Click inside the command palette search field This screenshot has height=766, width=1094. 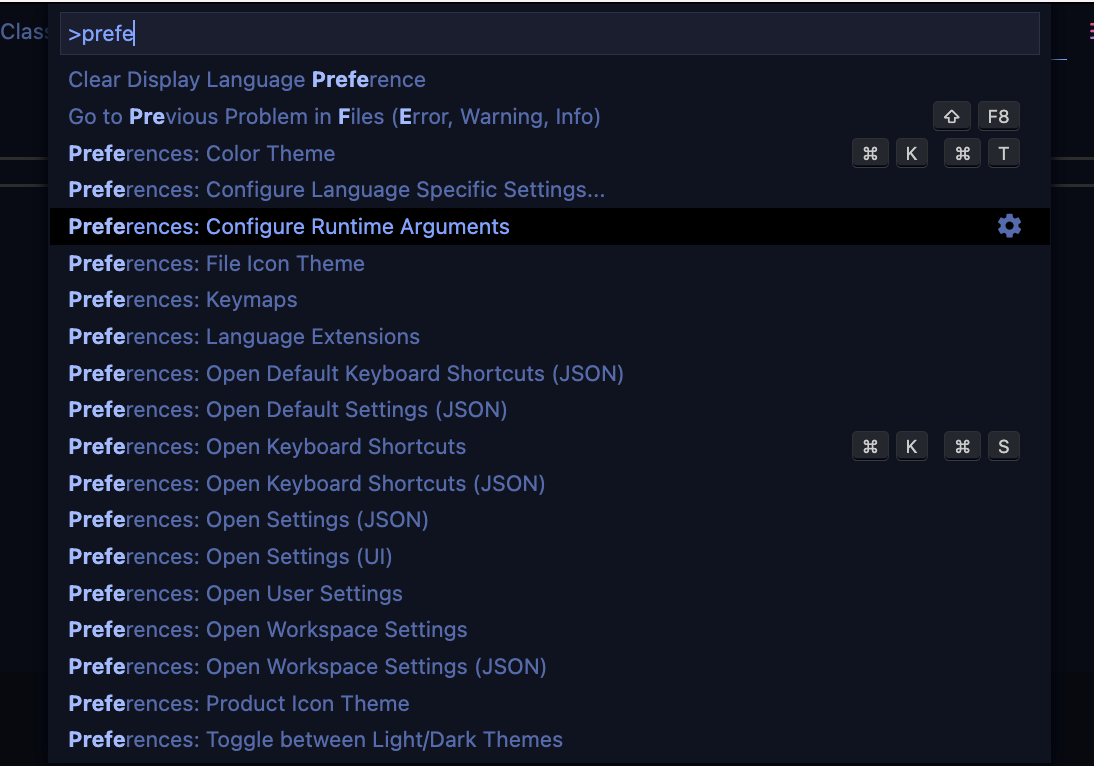pyautogui.click(x=550, y=33)
